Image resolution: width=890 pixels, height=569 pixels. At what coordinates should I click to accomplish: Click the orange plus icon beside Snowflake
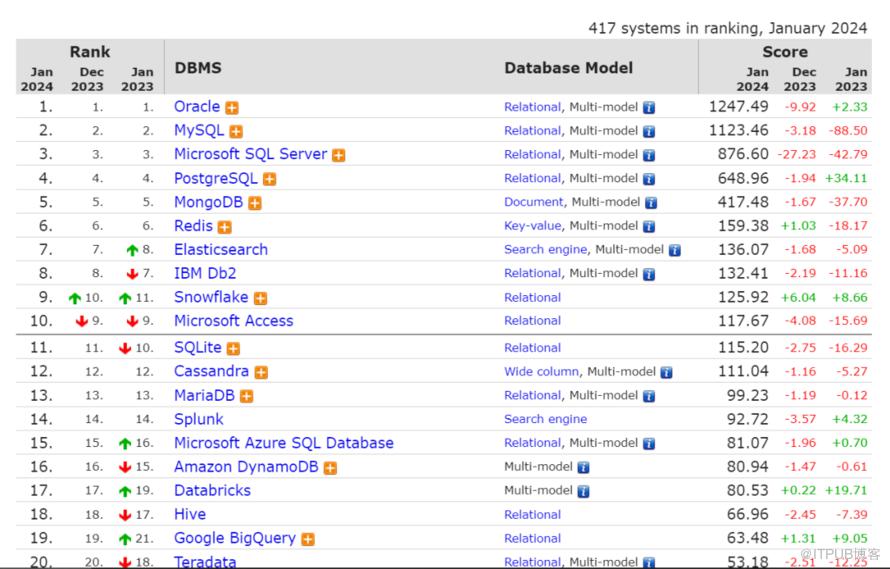click(261, 298)
